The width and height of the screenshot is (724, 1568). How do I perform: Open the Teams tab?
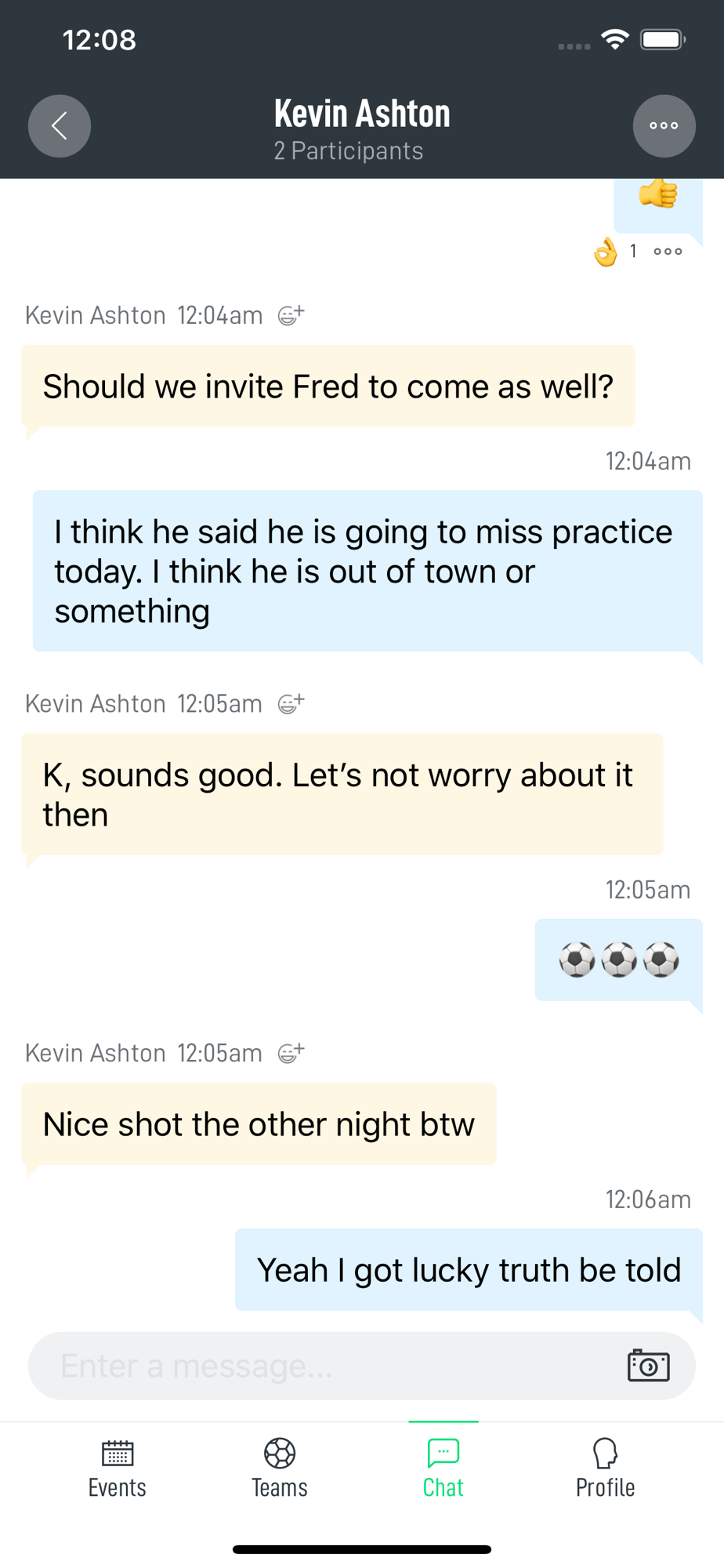[280, 1468]
